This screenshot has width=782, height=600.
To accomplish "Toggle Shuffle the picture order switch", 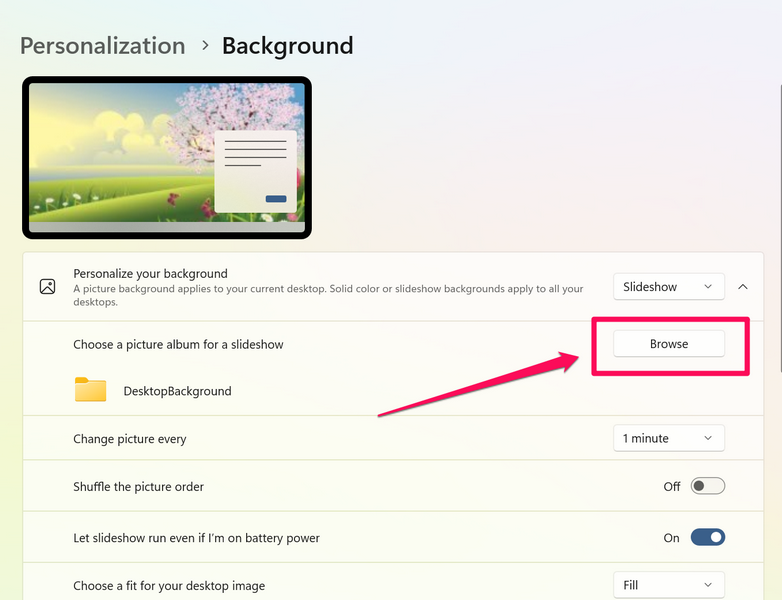I will click(x=707, y=487).
